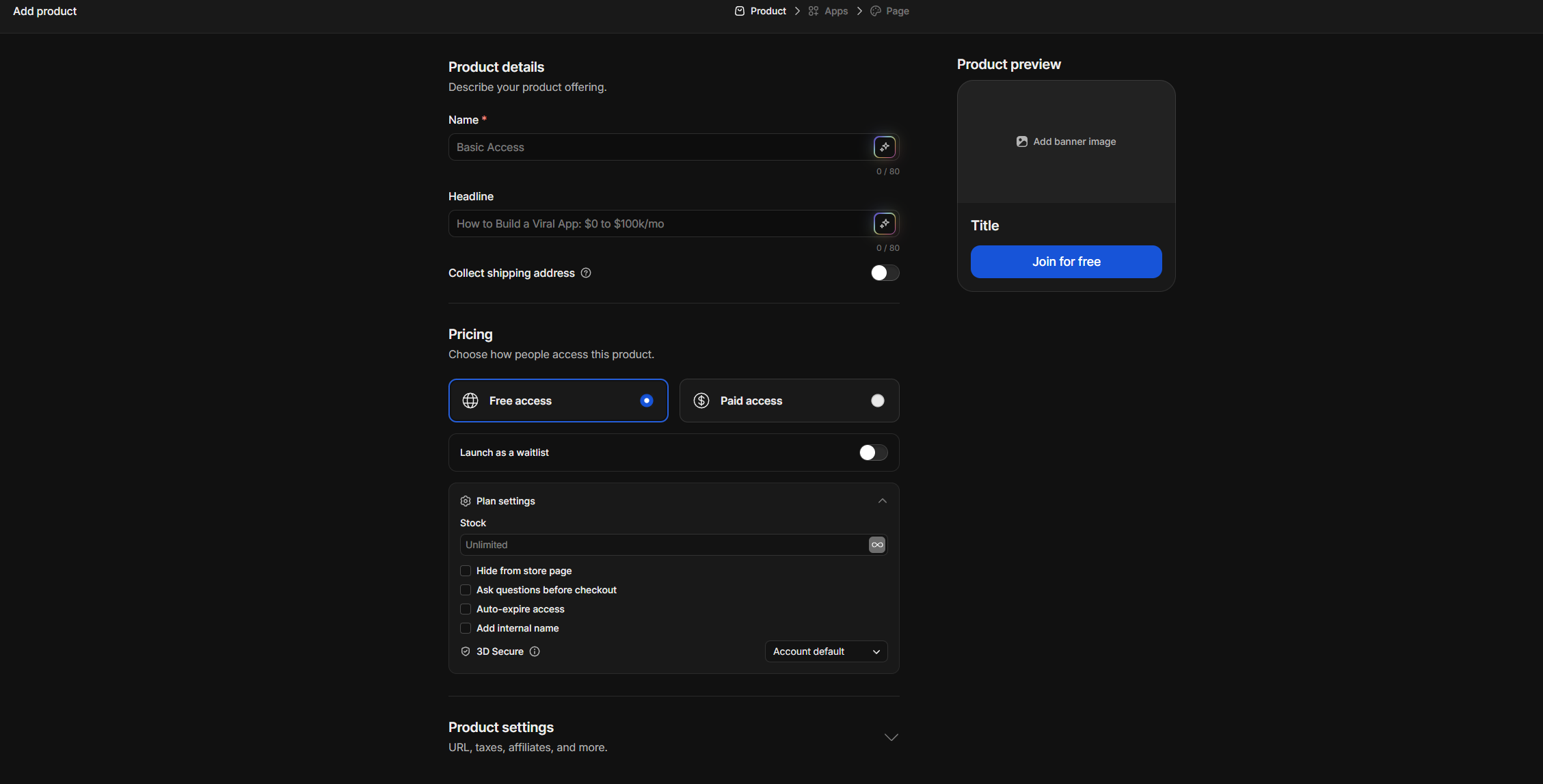Screen dimensions: 1543x784
Task: Click the Add product page title
Action: tap(45, 11)
